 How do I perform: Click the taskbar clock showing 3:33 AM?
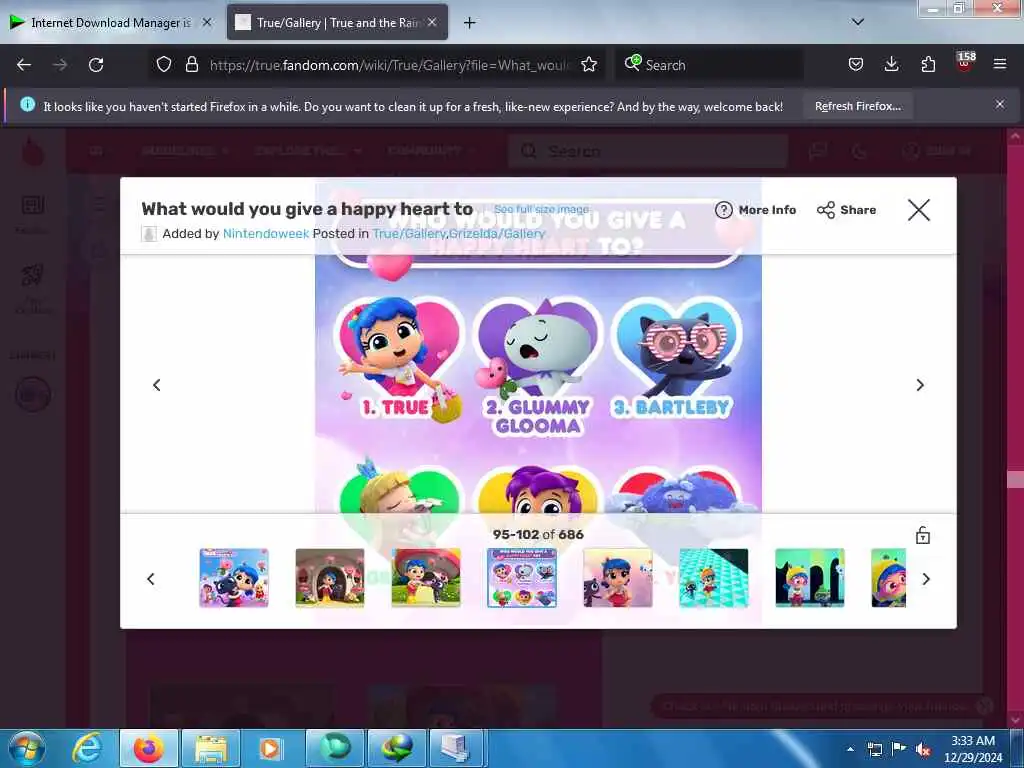click(973, 749)
